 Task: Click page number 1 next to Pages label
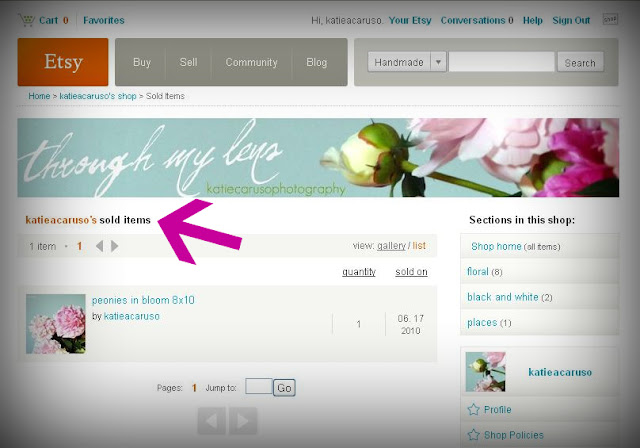coord(194,388)
